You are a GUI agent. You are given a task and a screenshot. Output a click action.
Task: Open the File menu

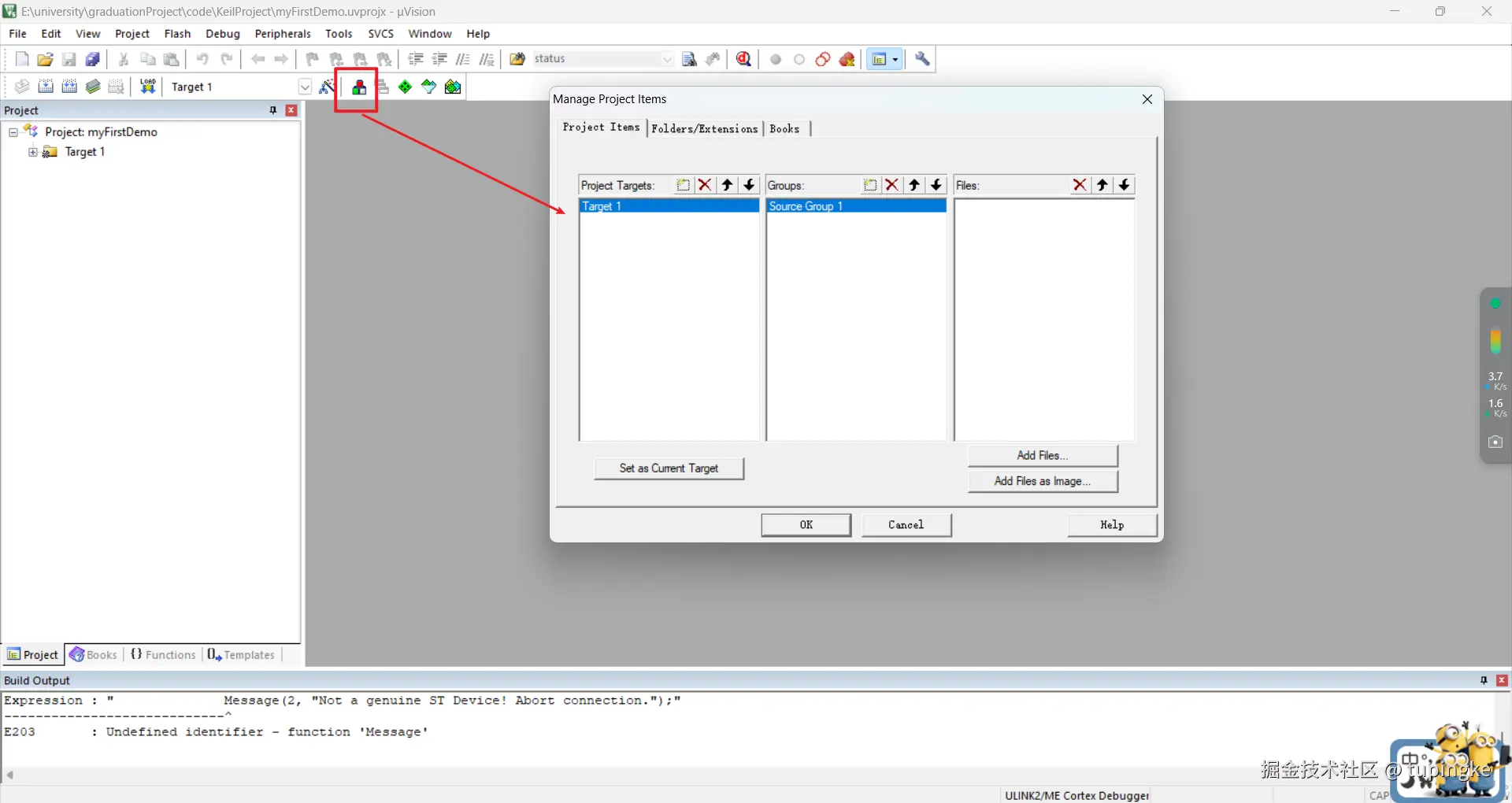point(17,34)
